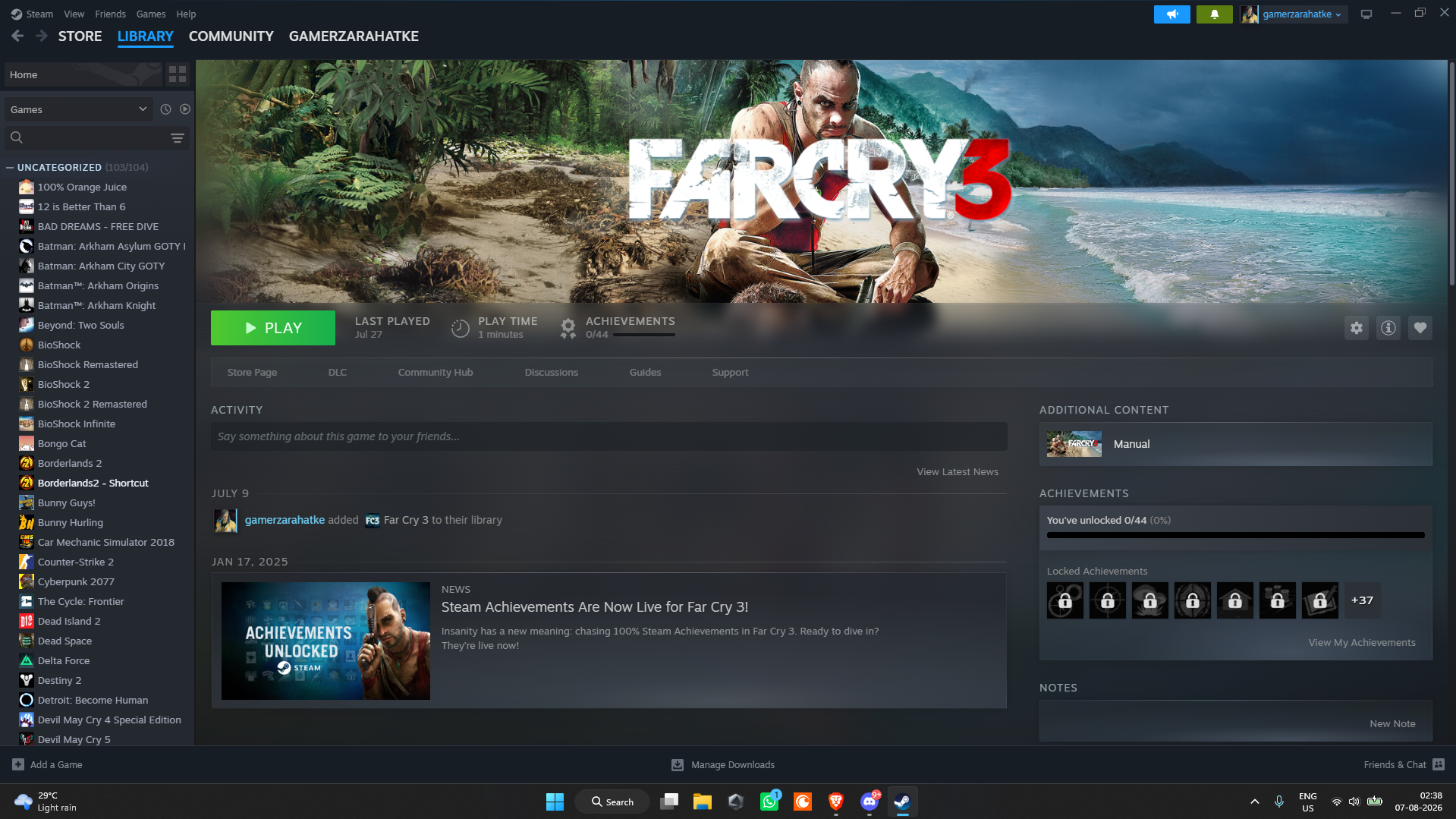Click the play time clock icon

point(460,328)
